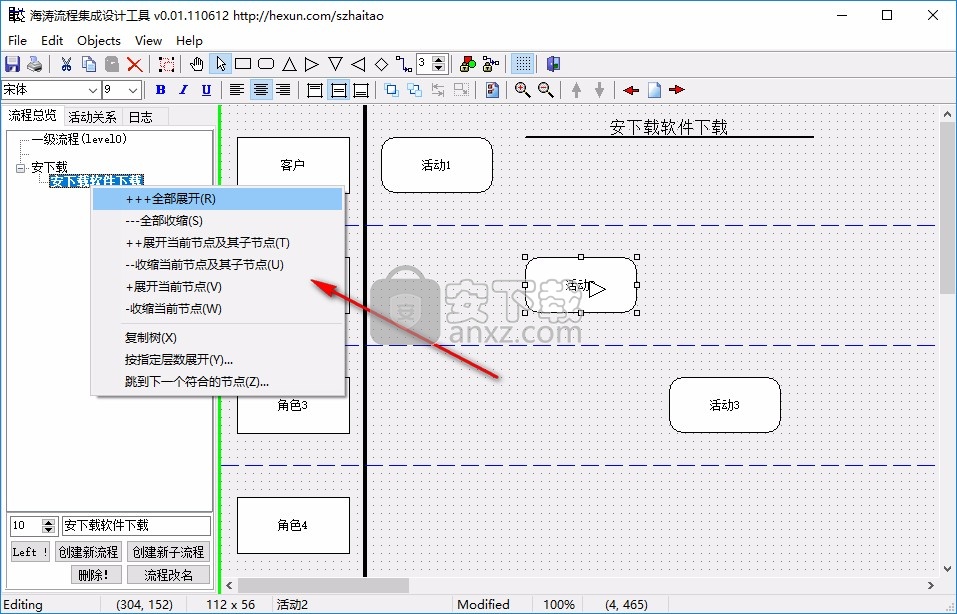Screen dimensions: 957x614
Task: Open the File menu
Action: pos(17,40)
